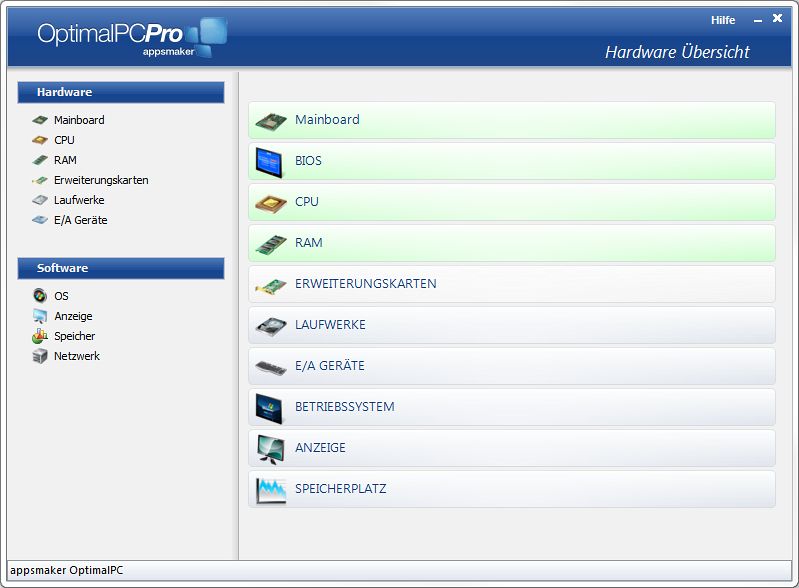Click the E/A Geräte icon in the sidebar
Viewport: 799px width, 588px height.
point(40,220)
